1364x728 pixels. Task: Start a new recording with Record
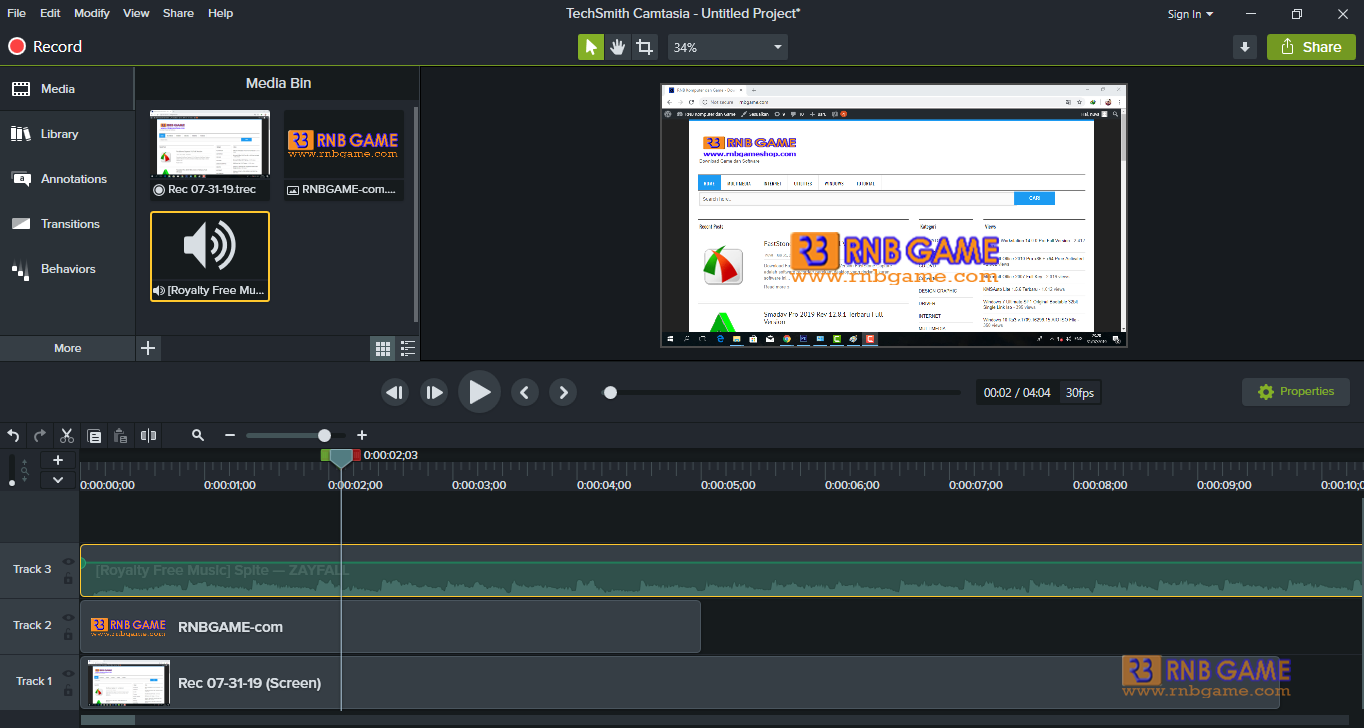tap(45, 47)
